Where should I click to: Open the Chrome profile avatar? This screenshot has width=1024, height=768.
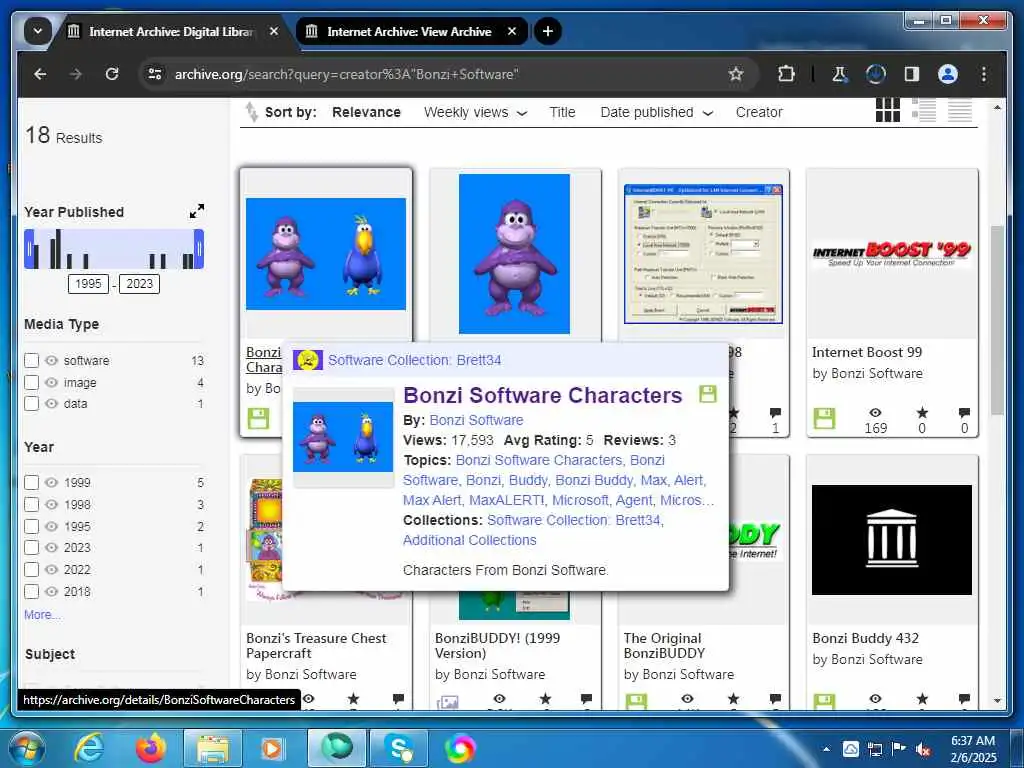(x=948, y=74)
